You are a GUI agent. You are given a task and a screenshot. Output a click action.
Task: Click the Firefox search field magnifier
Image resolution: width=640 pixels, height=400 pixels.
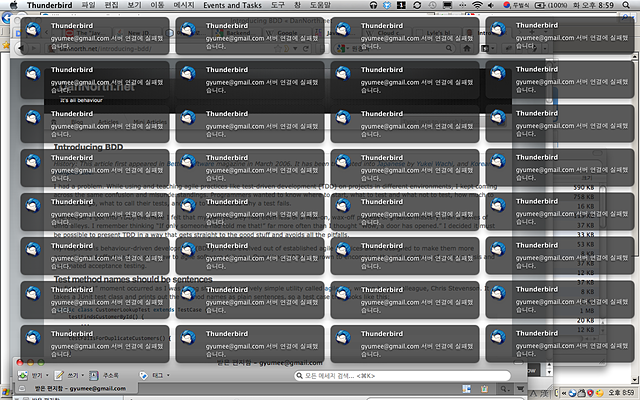[x=449, y=48]
